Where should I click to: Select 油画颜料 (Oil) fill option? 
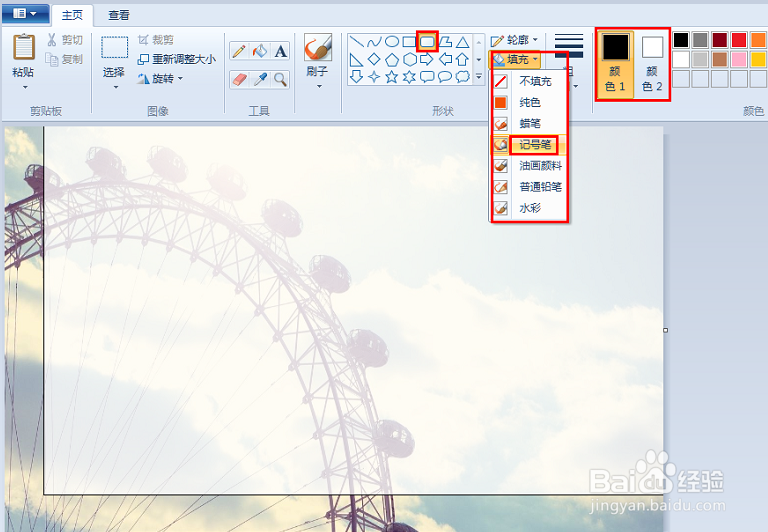coord(528,166)
